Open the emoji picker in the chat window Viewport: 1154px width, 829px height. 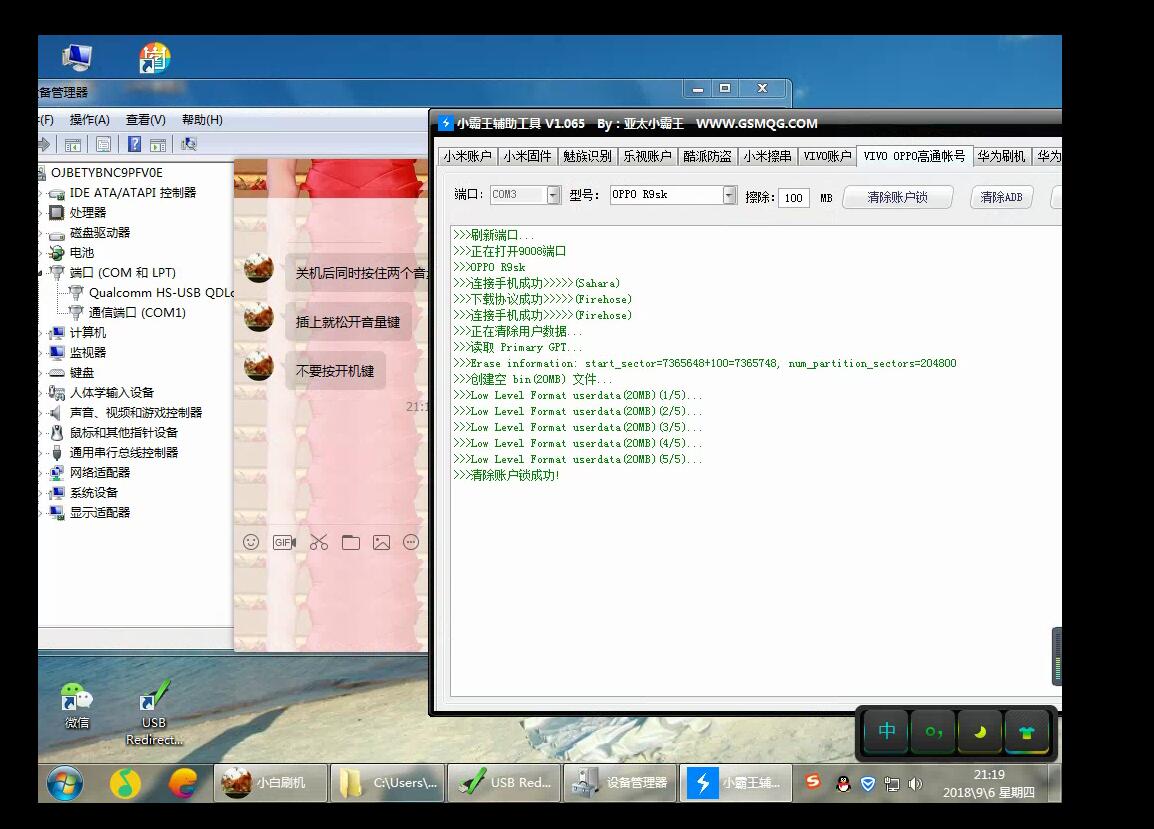[251, 543]
